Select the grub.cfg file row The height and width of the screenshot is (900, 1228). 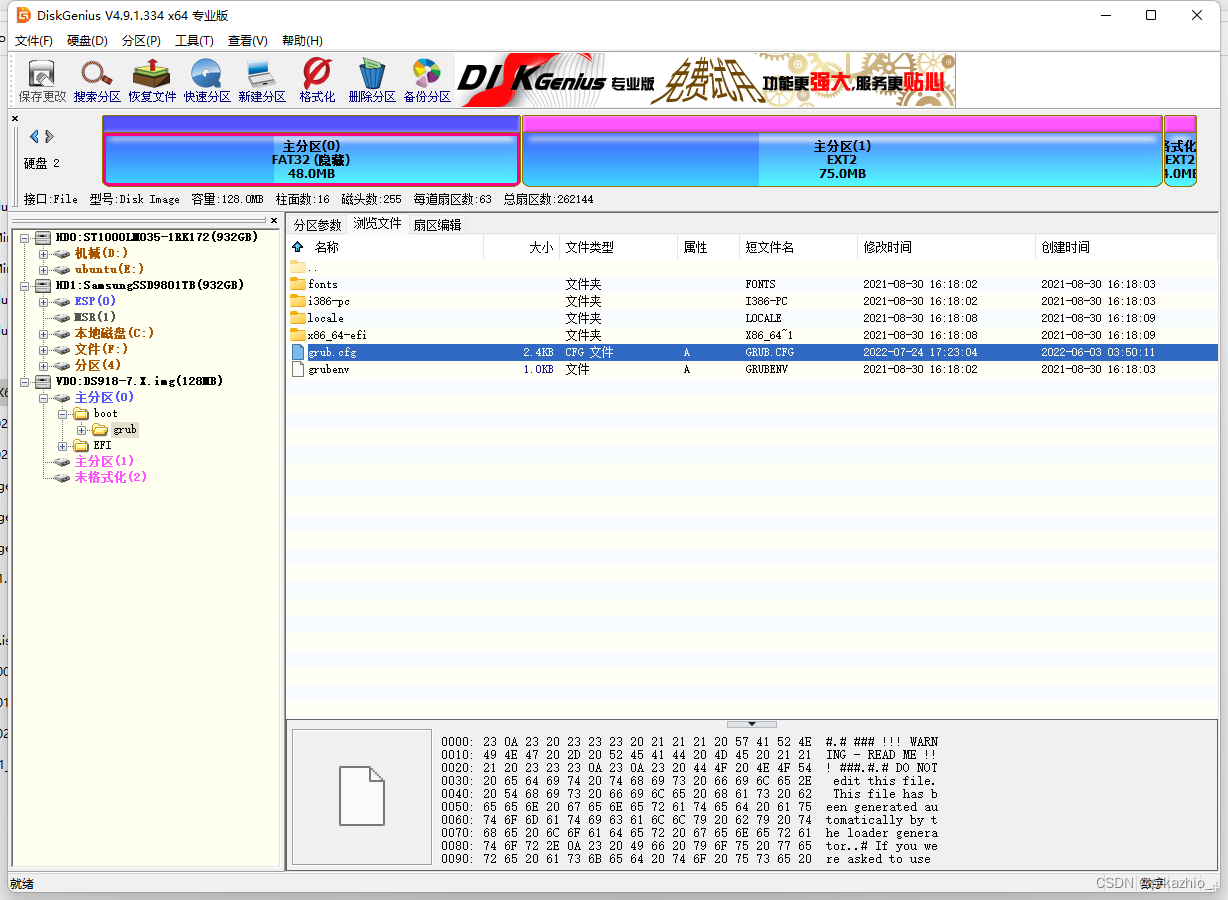pyautogui.click(x=752, y=352)
